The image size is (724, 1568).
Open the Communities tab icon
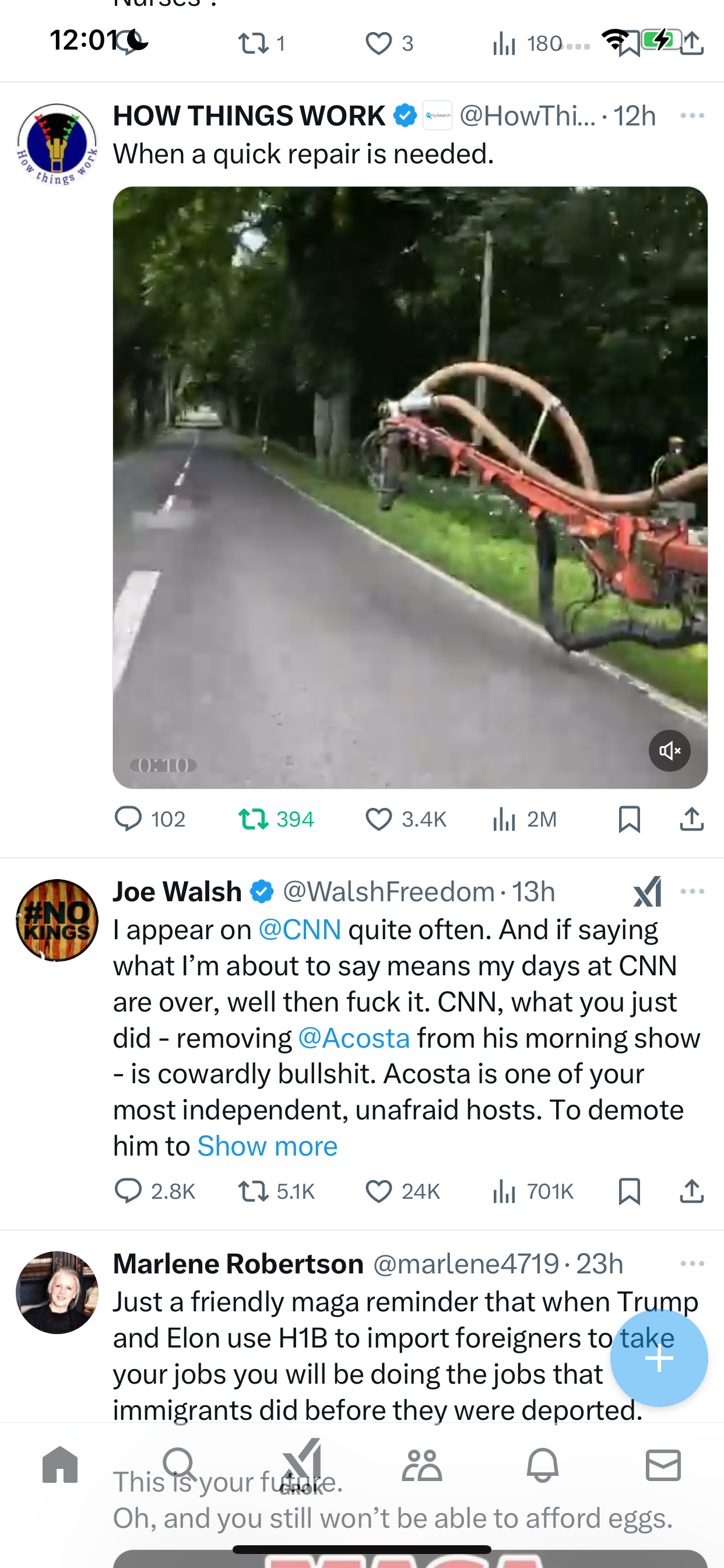(x=421, y=1465)
